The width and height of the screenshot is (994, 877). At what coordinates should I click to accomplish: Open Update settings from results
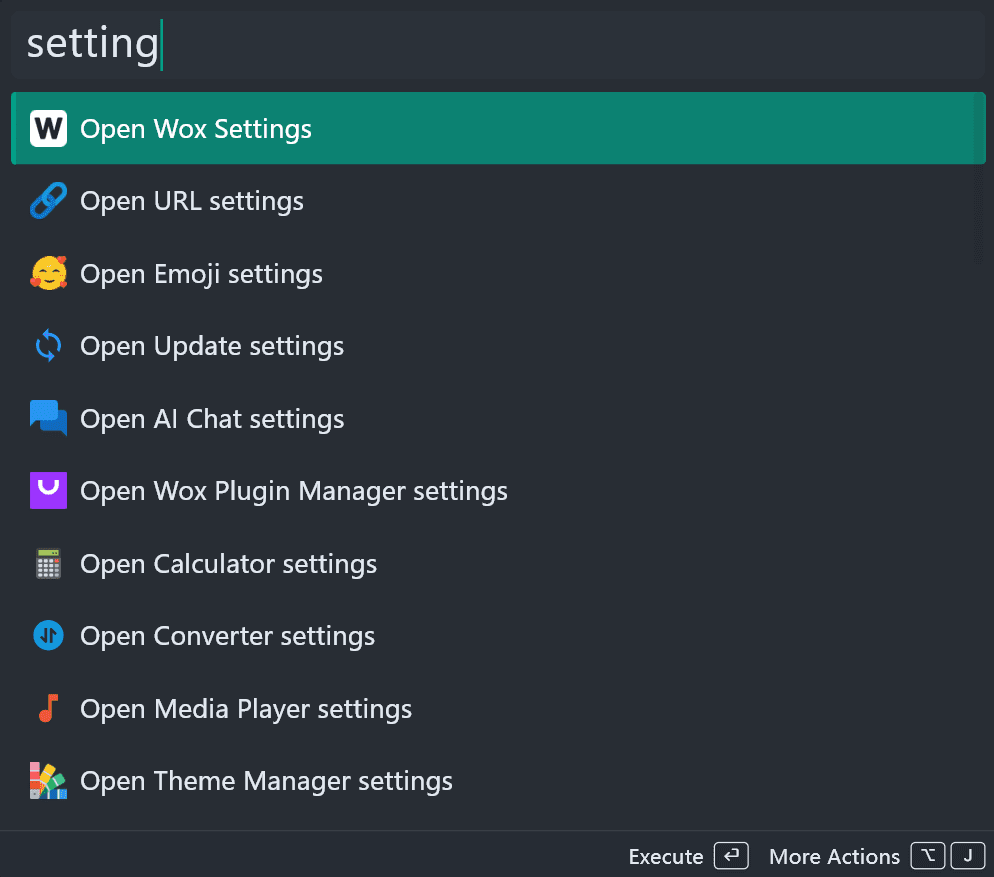point(498,346)
